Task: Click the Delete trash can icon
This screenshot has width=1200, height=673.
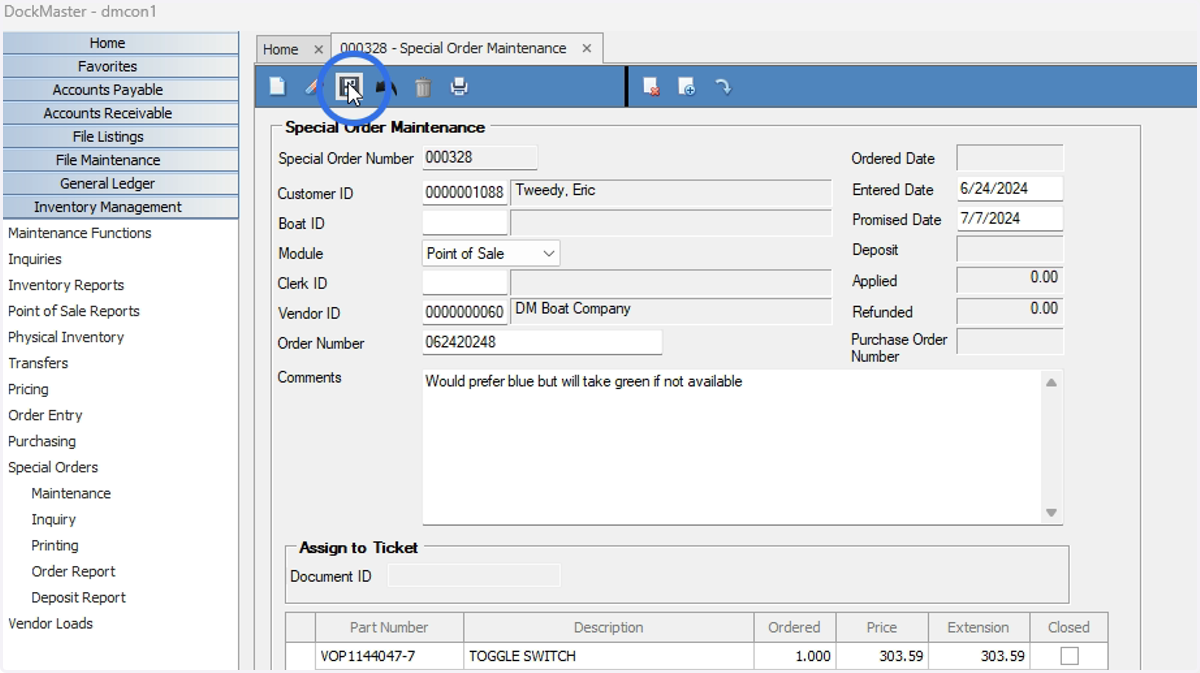Action: 423,87
